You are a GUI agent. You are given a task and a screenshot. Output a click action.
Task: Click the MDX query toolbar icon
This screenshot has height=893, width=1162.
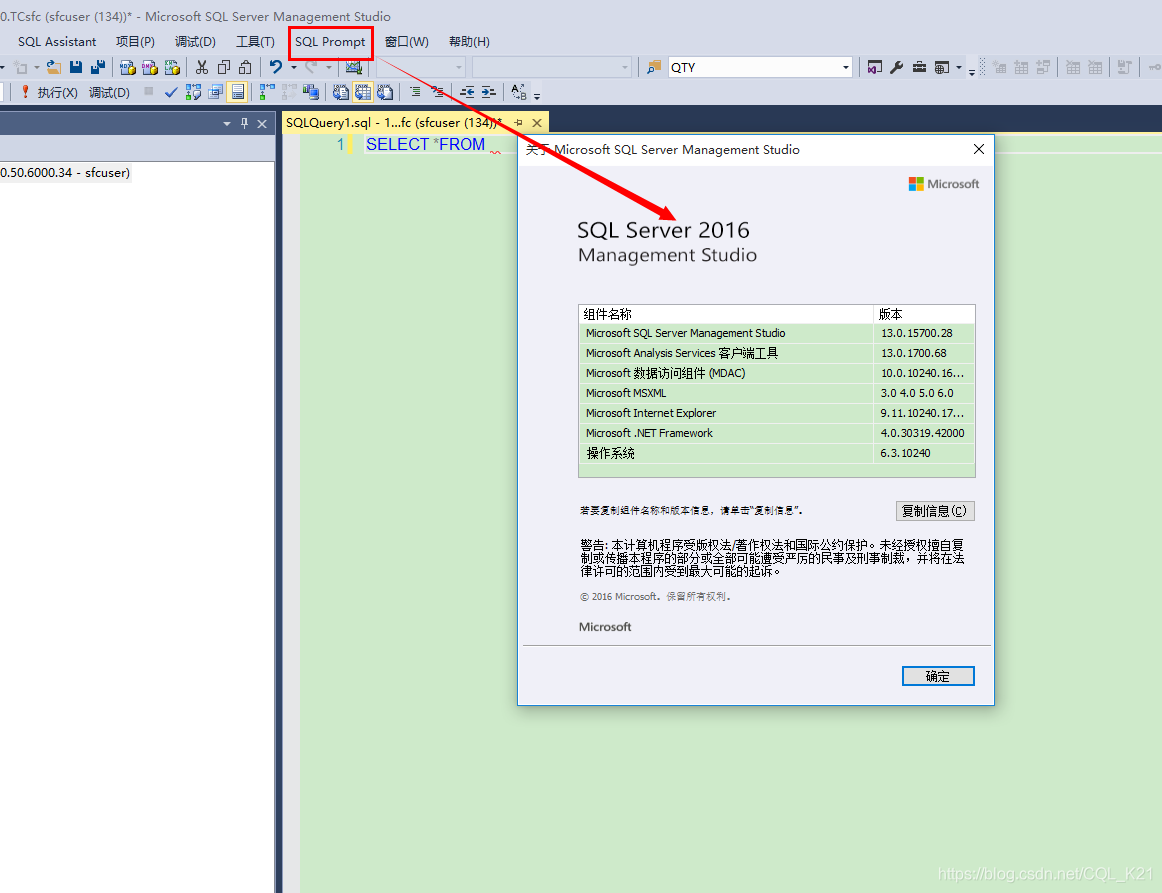(x=127, y=67)
